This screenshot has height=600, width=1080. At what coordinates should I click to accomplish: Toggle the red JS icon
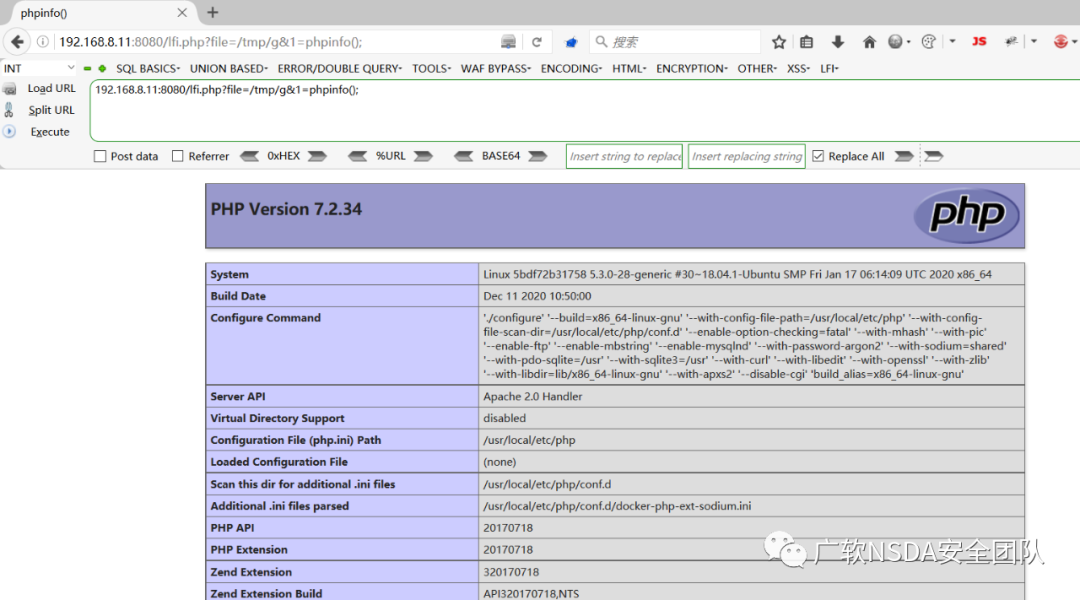[x=979, y=41]
